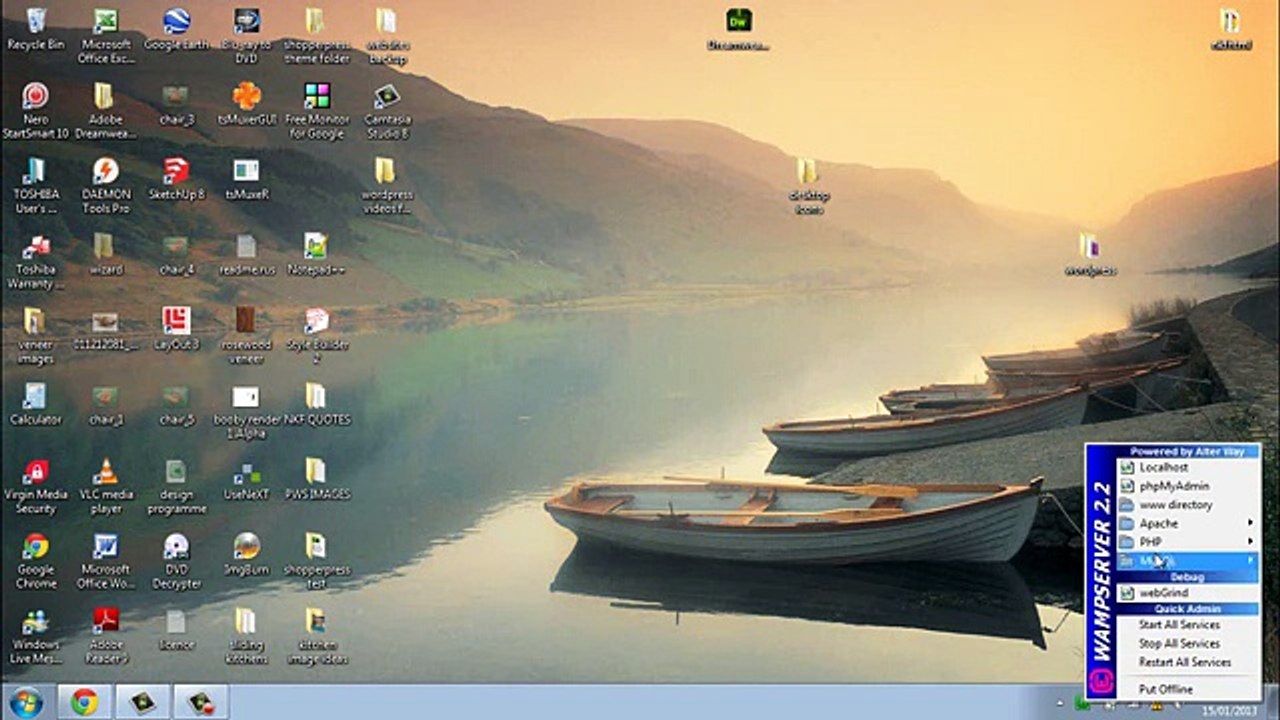The width and height of the screenshot is (1280, 720).
Task: Select the VLC media player icon
Action: tap(105, 486)
